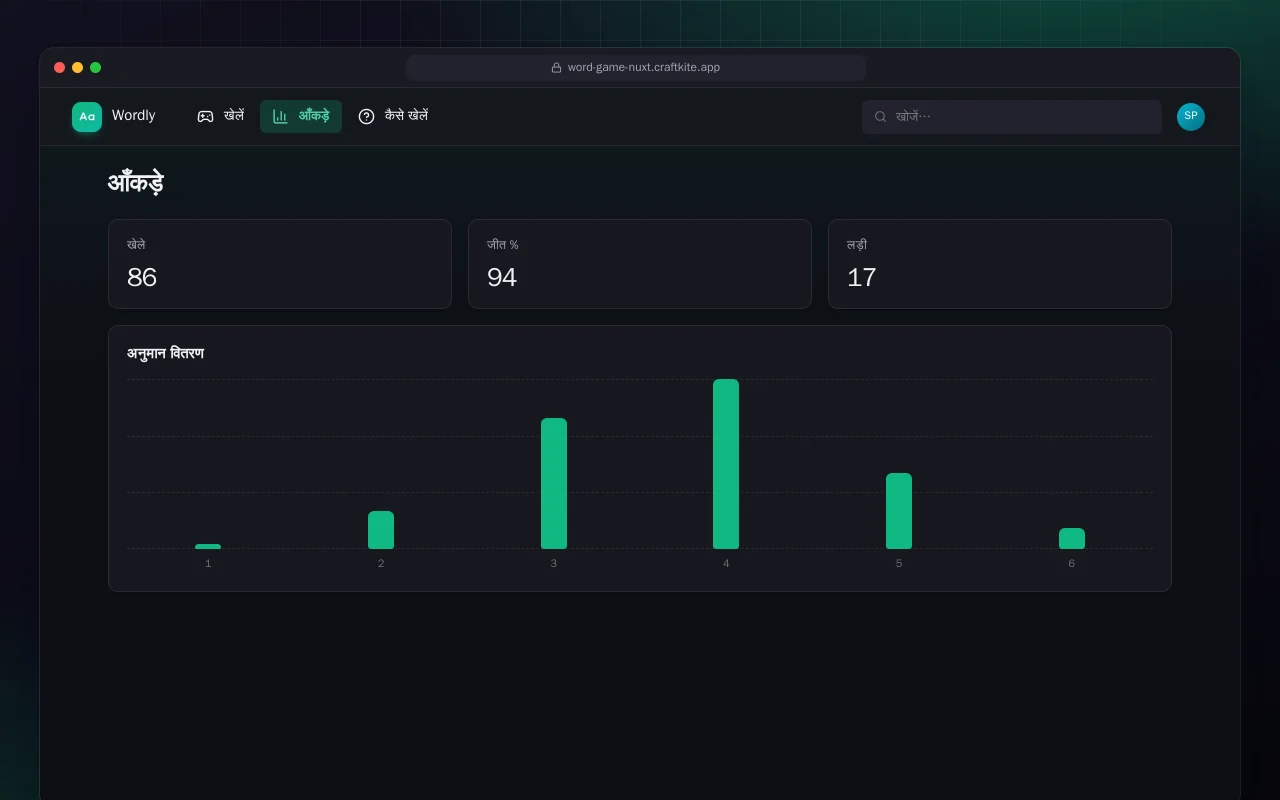Click the जीत % card label

point(503,245)
